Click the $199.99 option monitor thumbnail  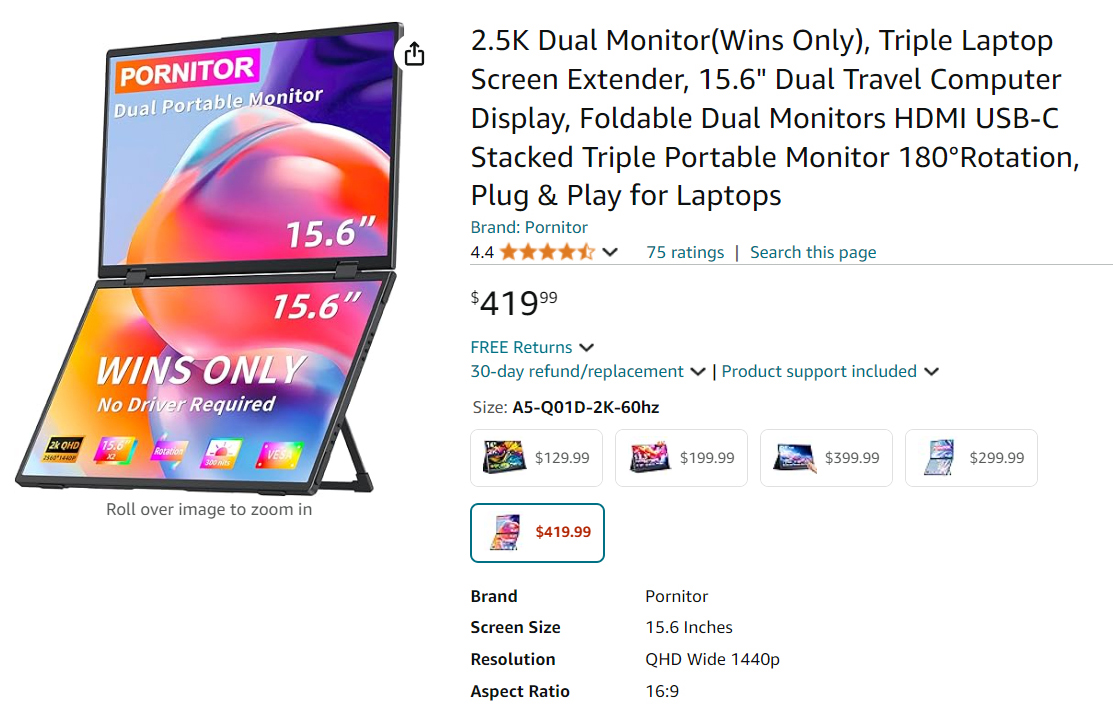649,457
